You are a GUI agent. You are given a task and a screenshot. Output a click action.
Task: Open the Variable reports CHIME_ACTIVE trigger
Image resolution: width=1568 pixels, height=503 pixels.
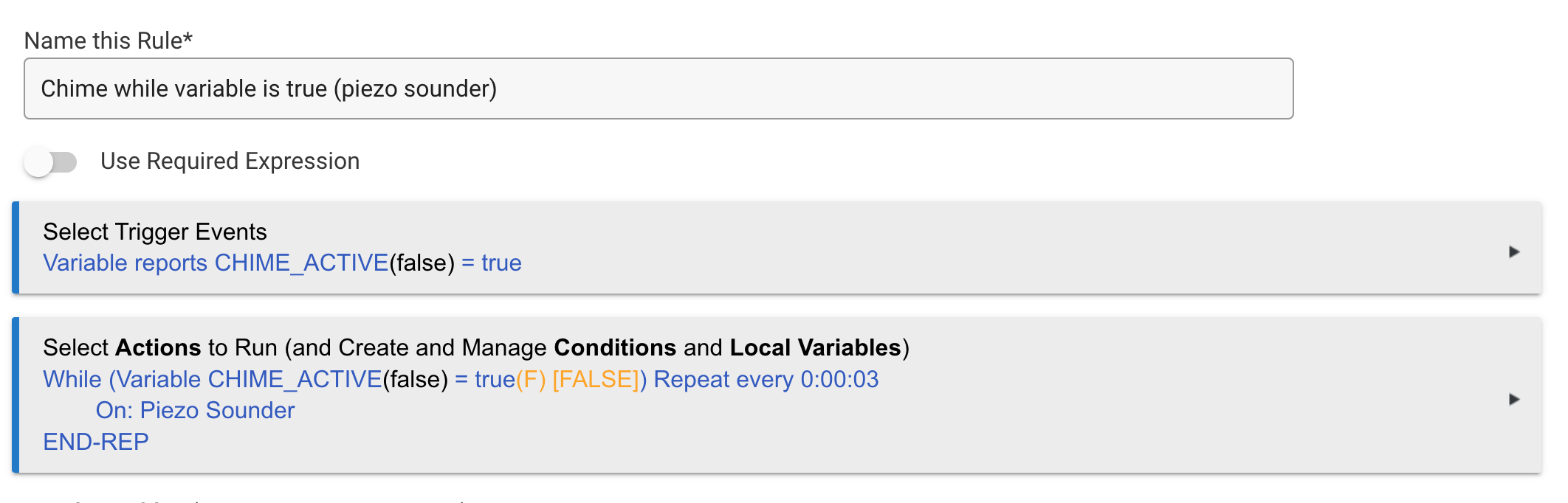point(282,263)
